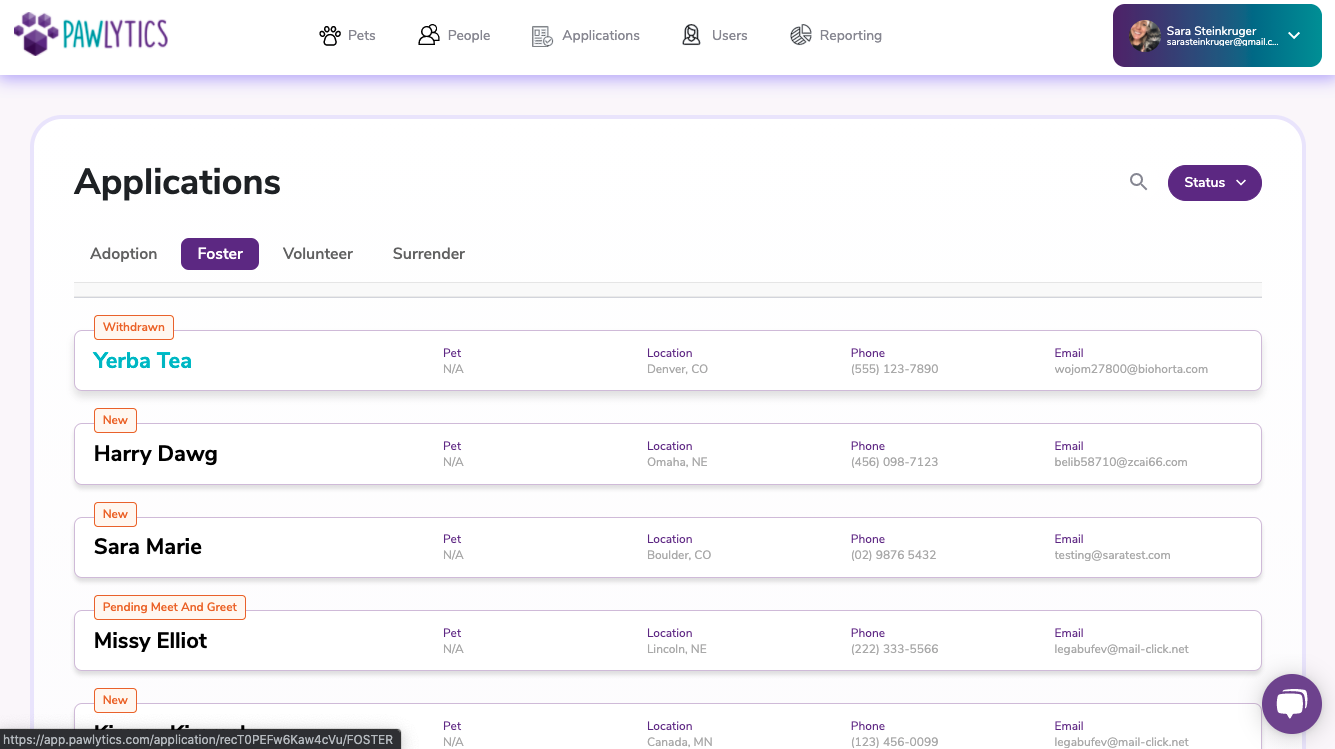This screenshot has height=749, width=1335.
Task: Click phone number (555) 123-7890
Action: point(894,369)
